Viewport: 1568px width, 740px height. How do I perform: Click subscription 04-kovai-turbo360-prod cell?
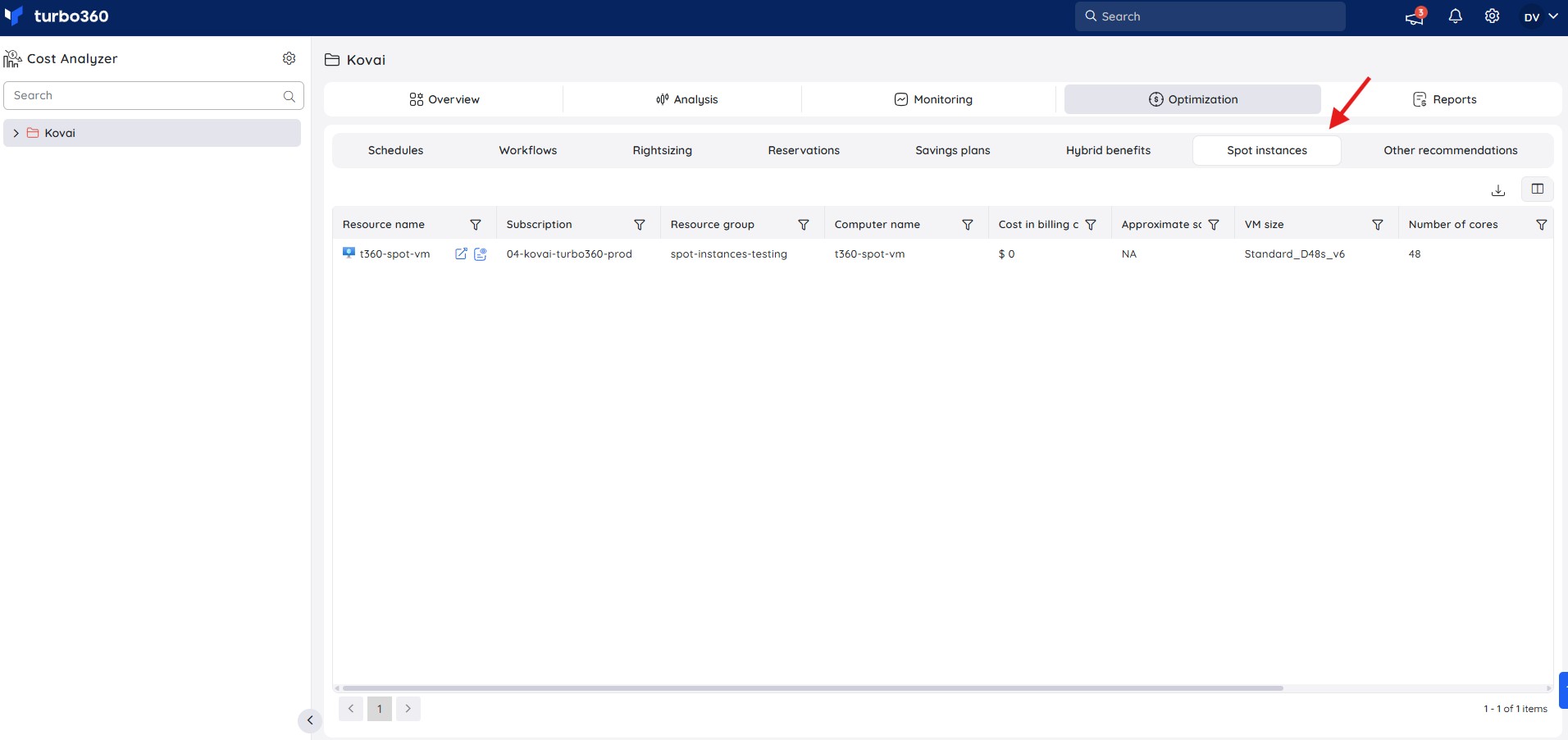click(569, 254)
